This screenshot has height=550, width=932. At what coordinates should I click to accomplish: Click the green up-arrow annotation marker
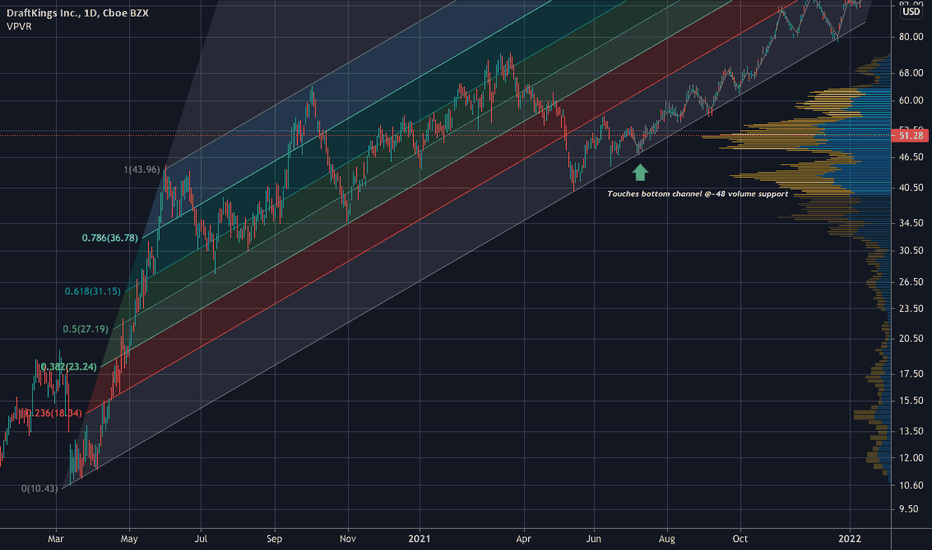pyautogui.click(x=640, y=172)
